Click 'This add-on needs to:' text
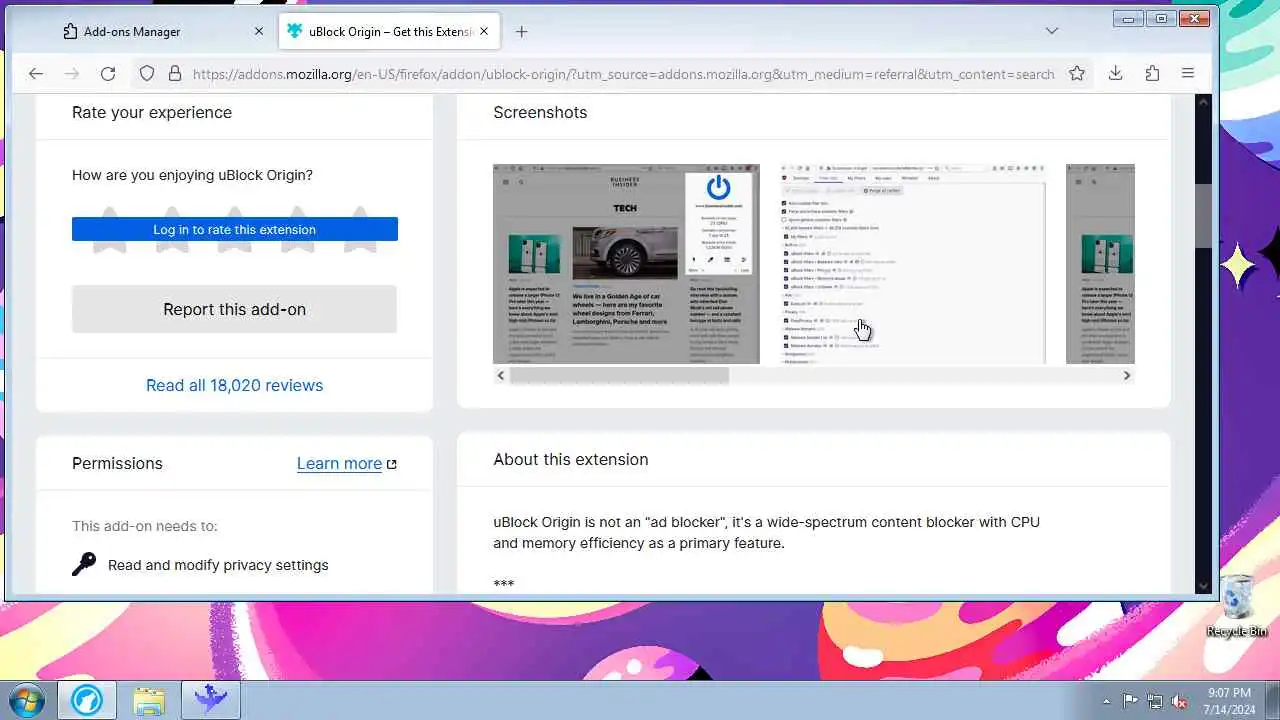 click(144, 526)
